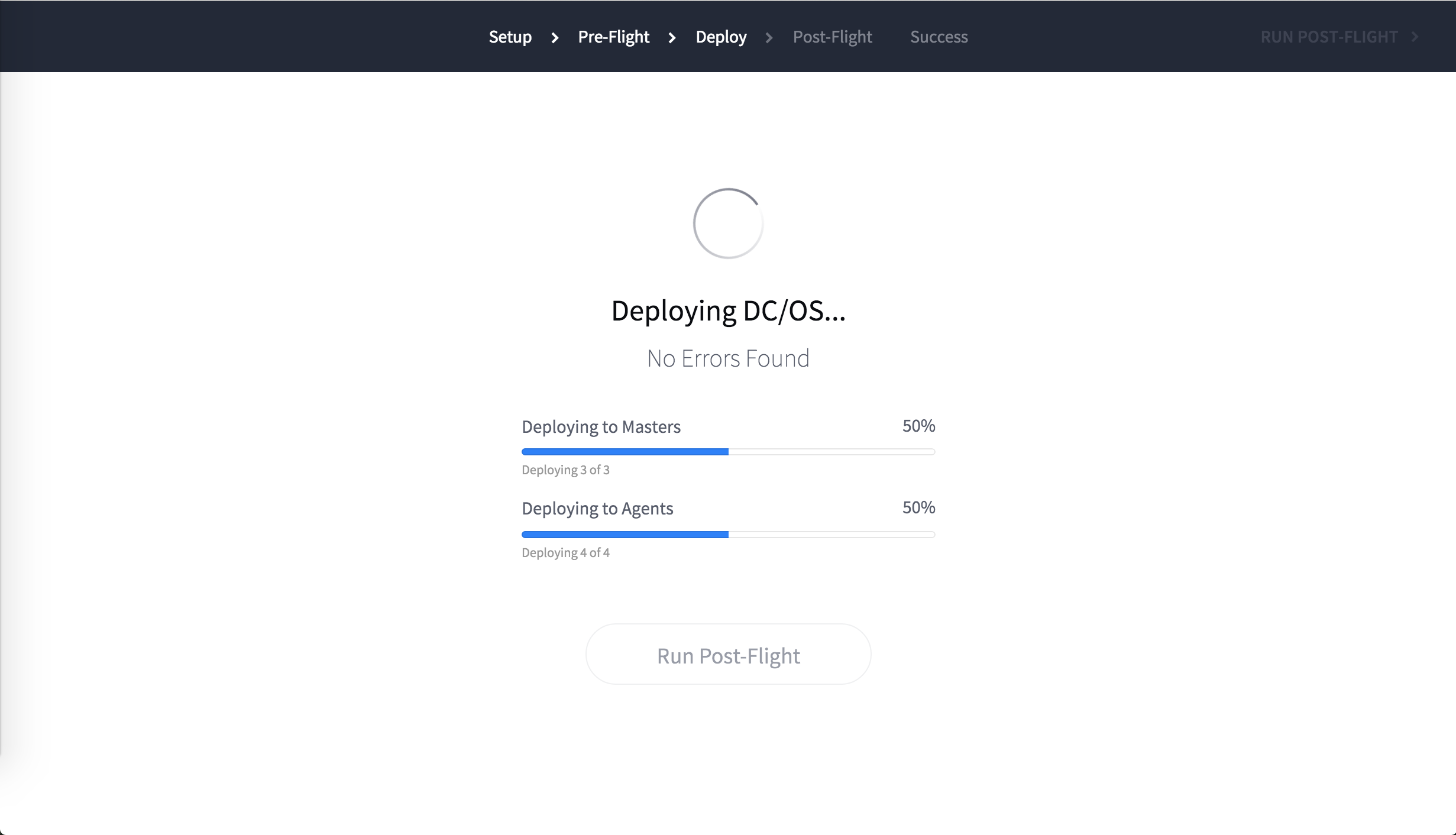
Task: Click arrow next to RUN POST-FLIGHT
Action: click(1415, 37)
